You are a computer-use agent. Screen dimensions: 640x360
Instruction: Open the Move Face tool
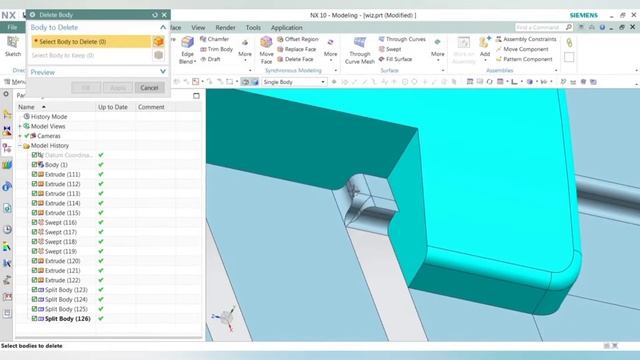point(267,50)
